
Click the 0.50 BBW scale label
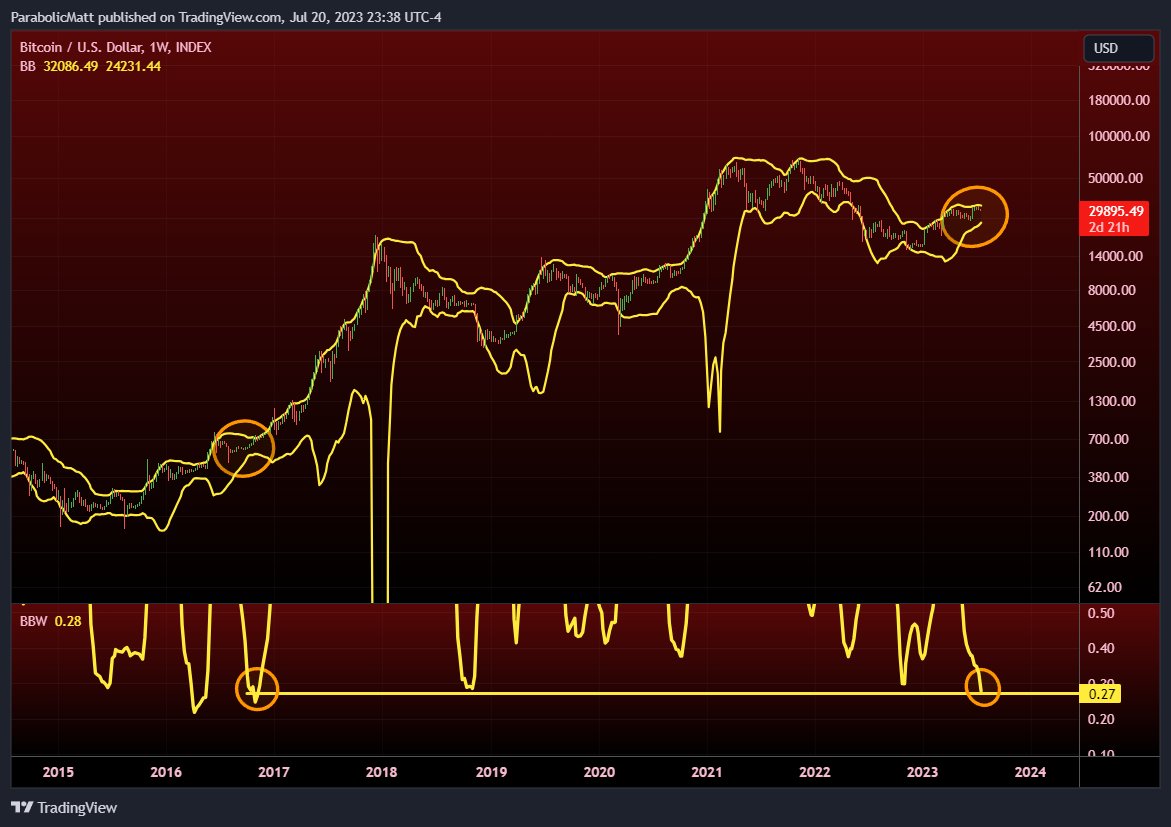coord(1102,613)
